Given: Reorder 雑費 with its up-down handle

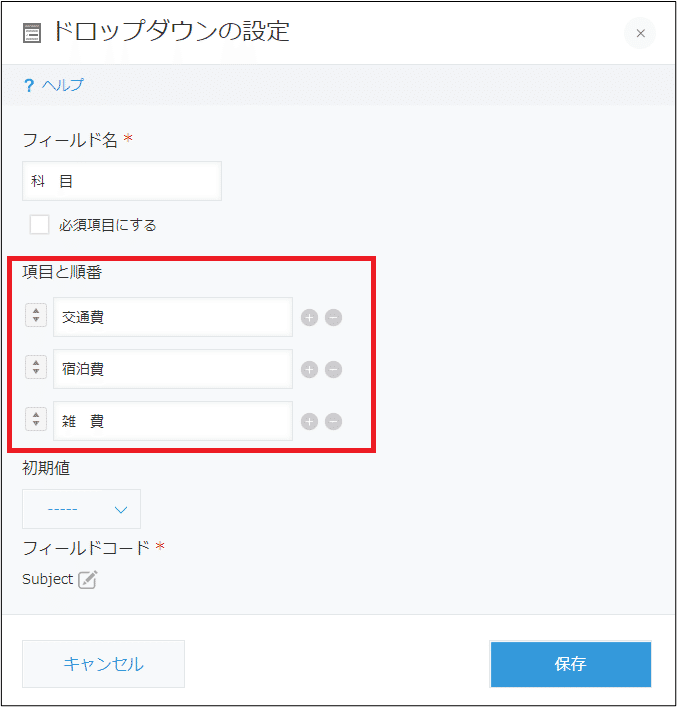Looking at the screenshot, I should 36,419.
